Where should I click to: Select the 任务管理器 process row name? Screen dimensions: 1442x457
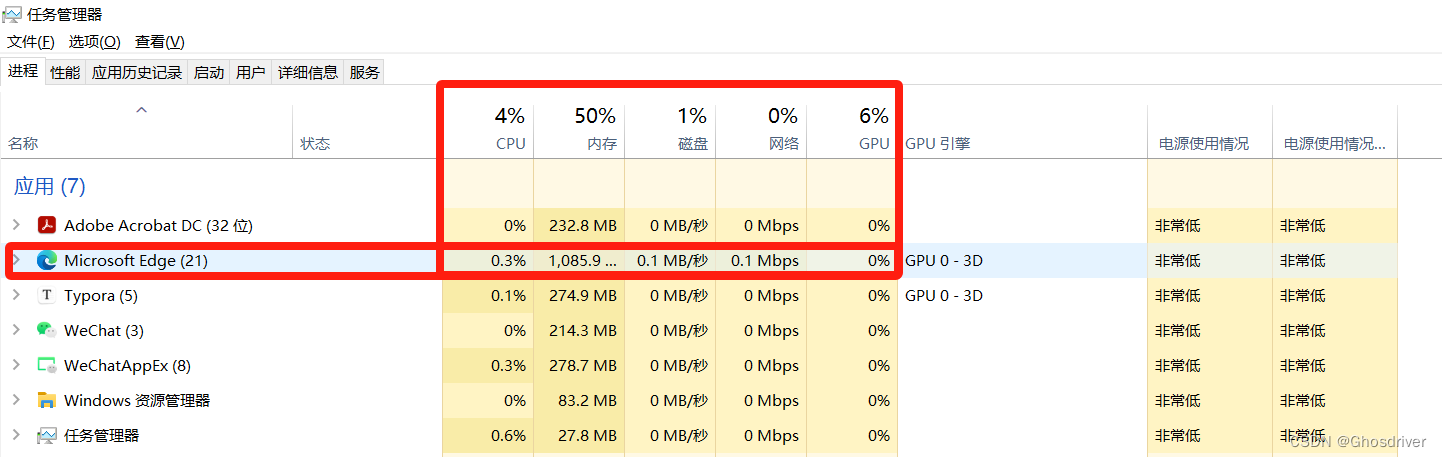pyautogui.click(x=101, y=435)
